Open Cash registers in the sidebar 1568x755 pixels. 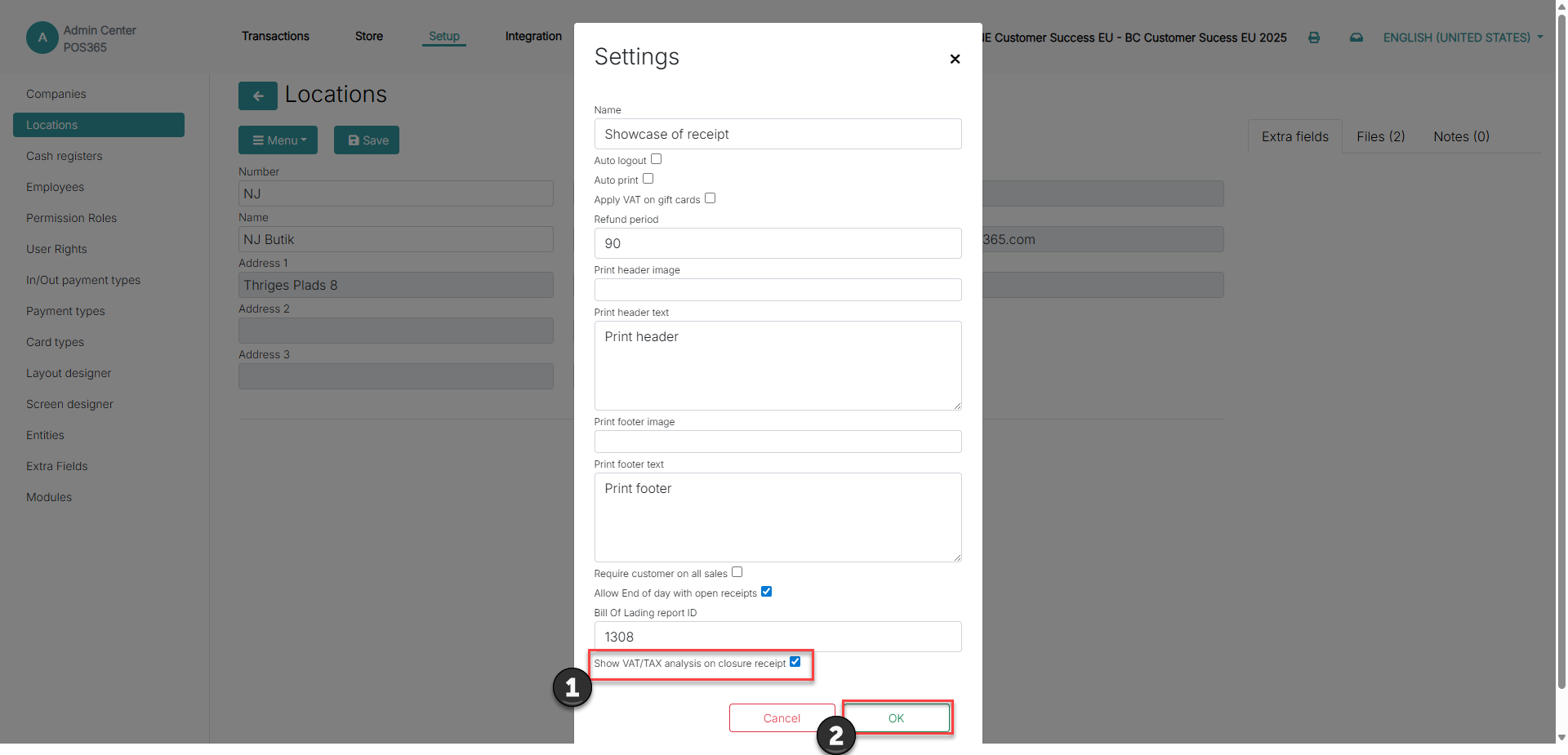tap(65, 156)
